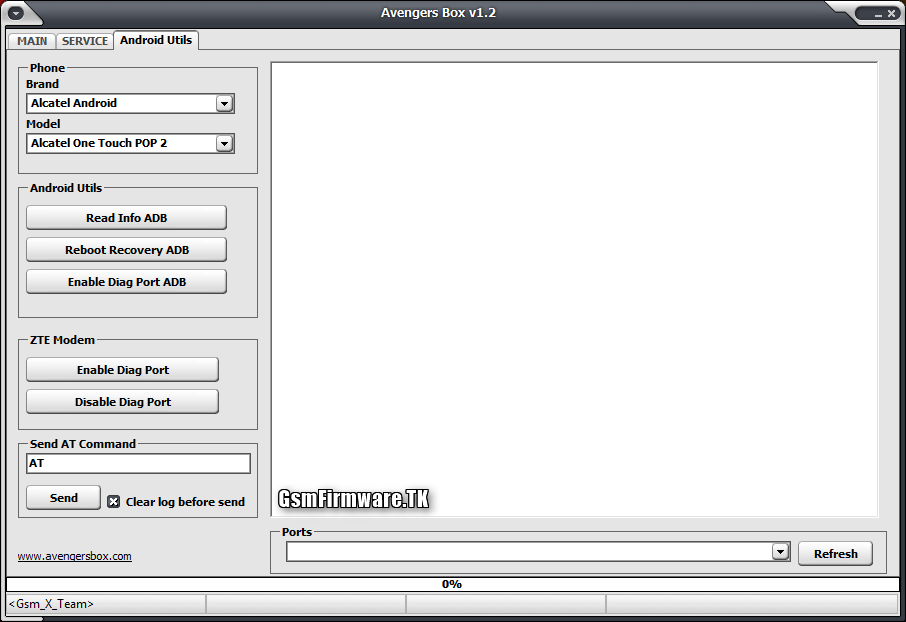Click Reboot Recovery ADB button
This screenshot has height=622, width=906.
click(127, 250)
